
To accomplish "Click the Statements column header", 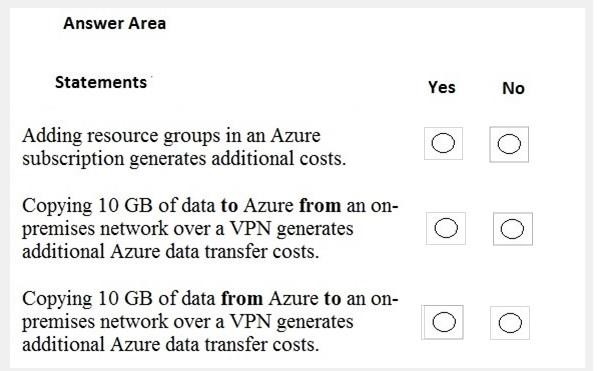I will click(x=101, y=82).
